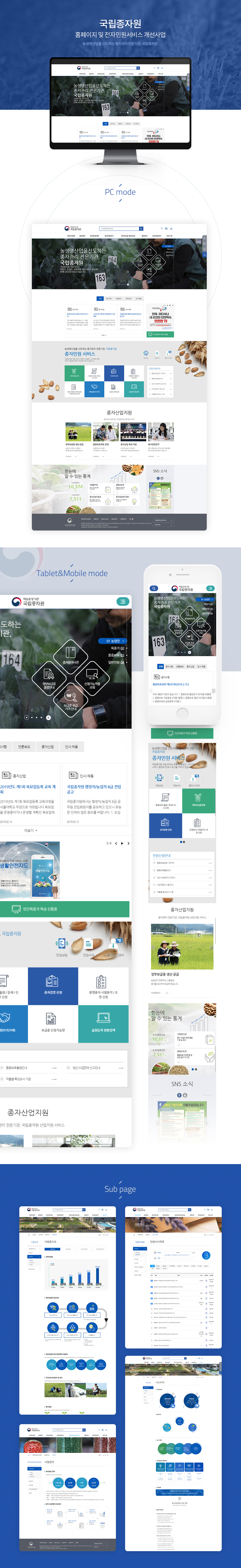Open first footer dropdown in large PC mockup
Viewport: 241px width, 1568px height.
pos(163,520)
